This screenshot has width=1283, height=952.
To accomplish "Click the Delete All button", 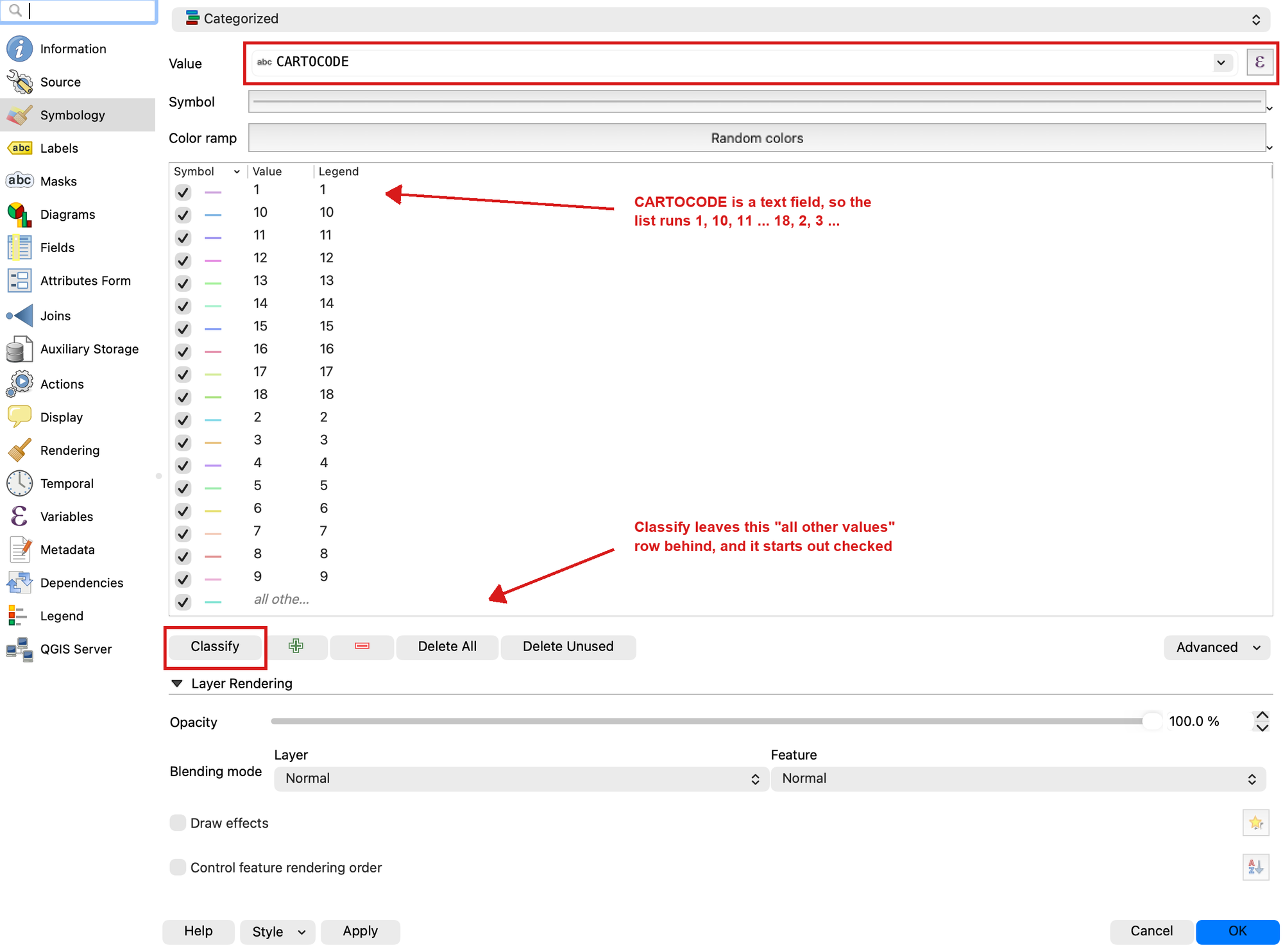I will (x=447, y=647).
